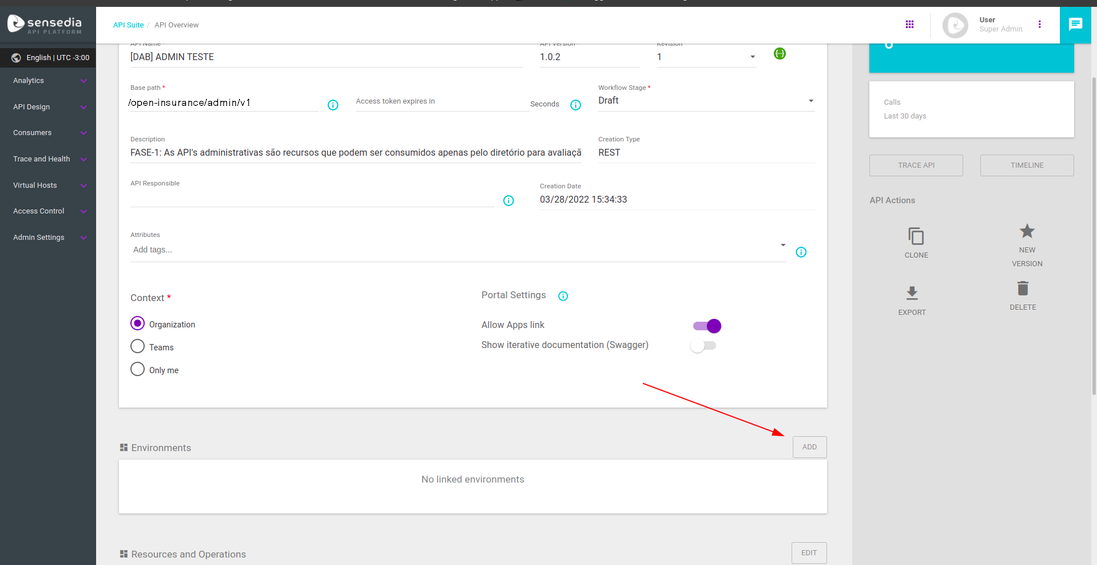
Task: Click the Export download icon
Action: pyautogui.click(x=911, y=294)
